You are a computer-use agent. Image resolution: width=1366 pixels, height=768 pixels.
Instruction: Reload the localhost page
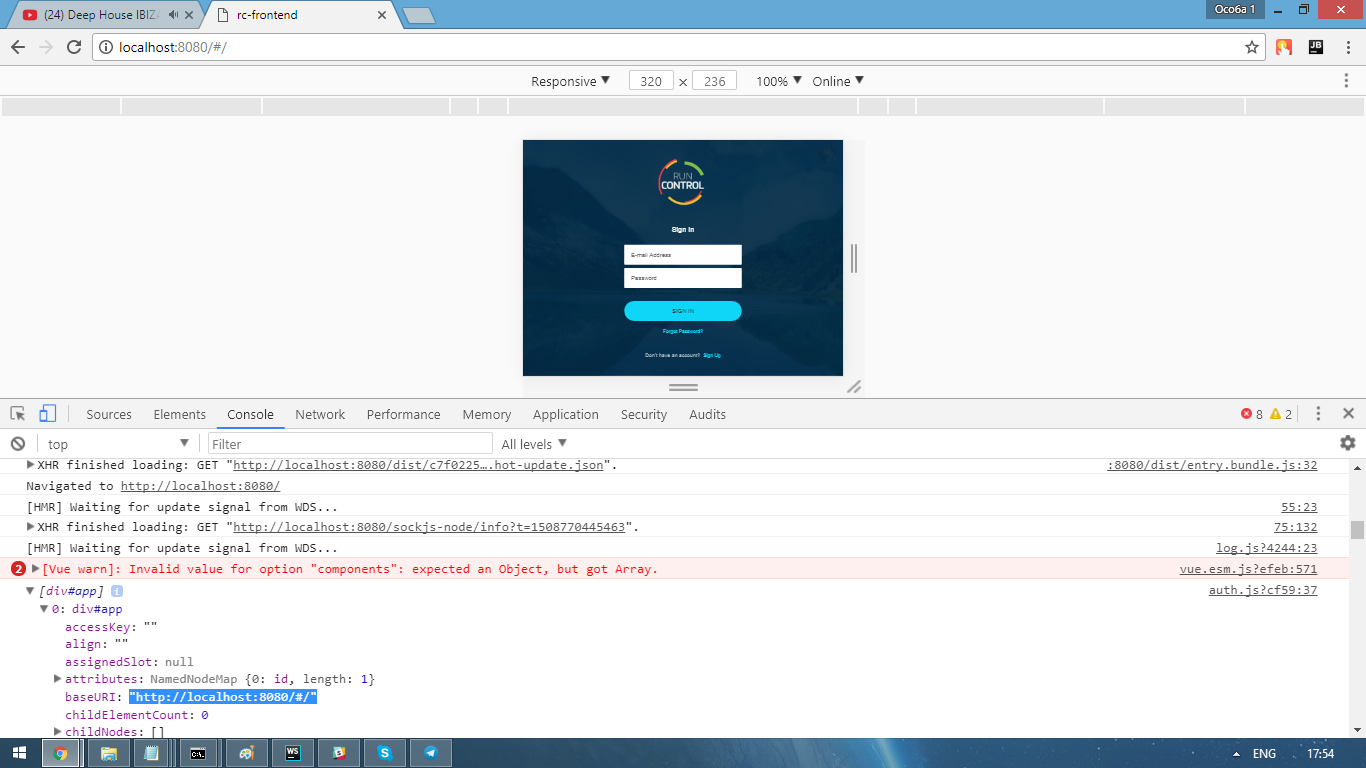pos(73,47)
